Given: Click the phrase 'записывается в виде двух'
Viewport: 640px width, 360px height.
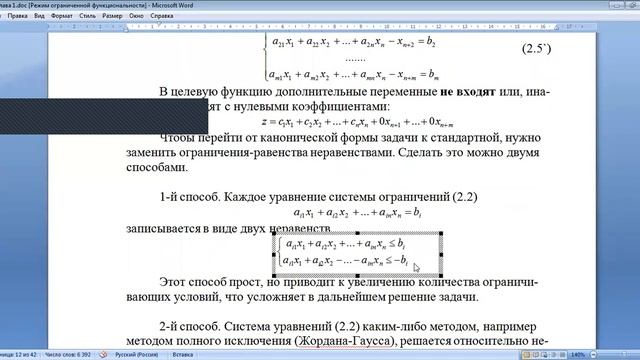Looking at the screenshot, I should (x=196, y=229).
